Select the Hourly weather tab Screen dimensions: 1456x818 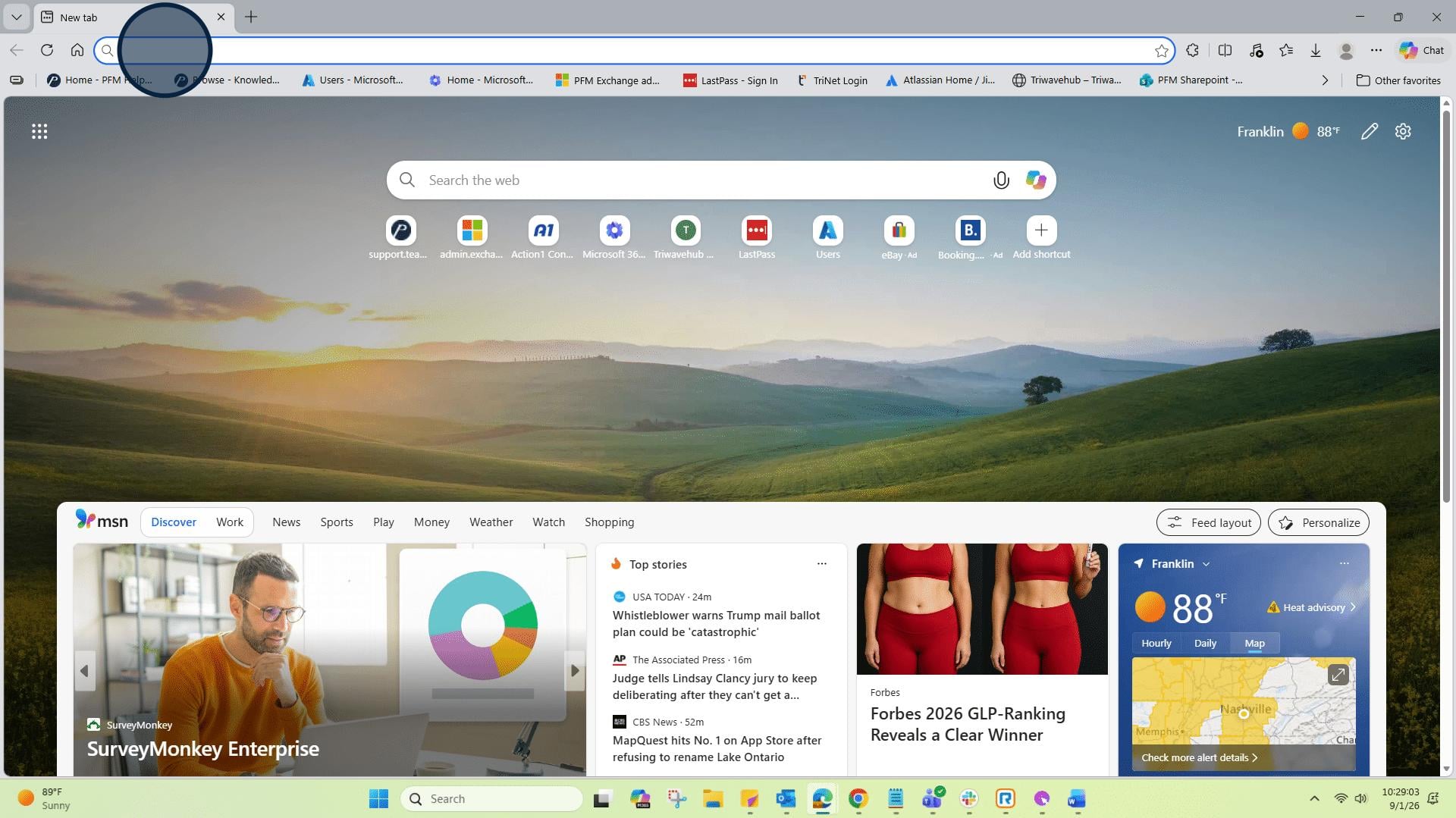[1156, 643]
